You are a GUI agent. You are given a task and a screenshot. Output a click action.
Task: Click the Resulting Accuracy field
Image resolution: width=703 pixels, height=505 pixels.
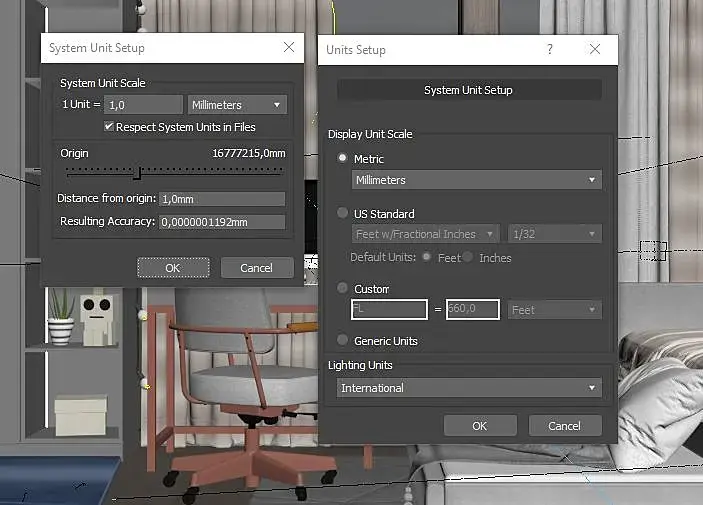(x=222, y=222)
